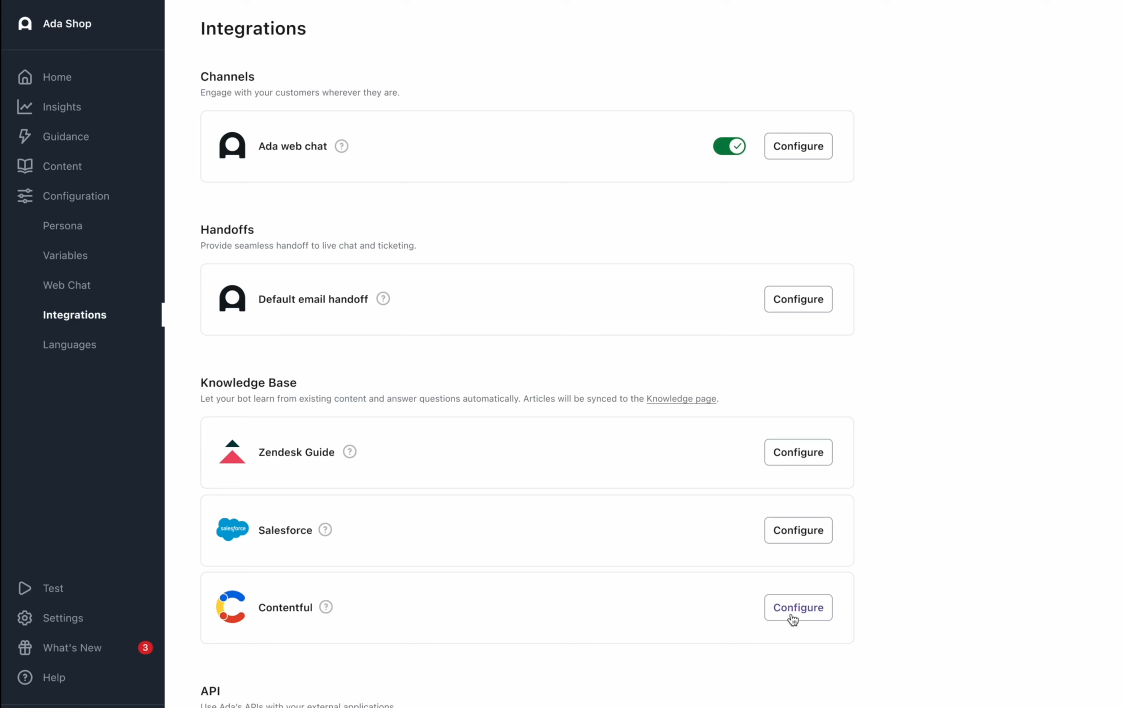Go to the Web Chat submenu item
The width and height of the screenshot is (1124, 708).
point(67,285)
